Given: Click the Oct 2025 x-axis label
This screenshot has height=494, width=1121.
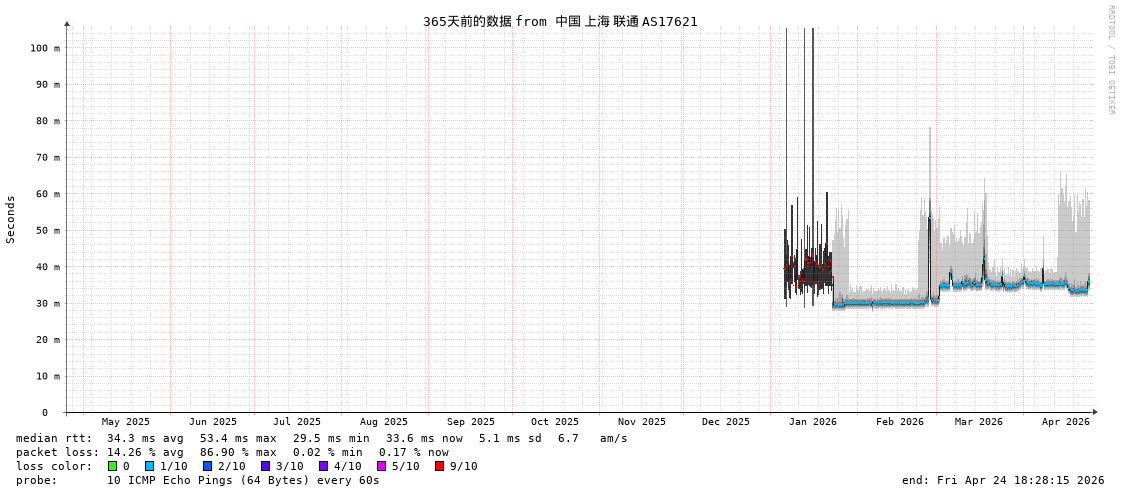Looking at the screenshot, I should 554,422.
